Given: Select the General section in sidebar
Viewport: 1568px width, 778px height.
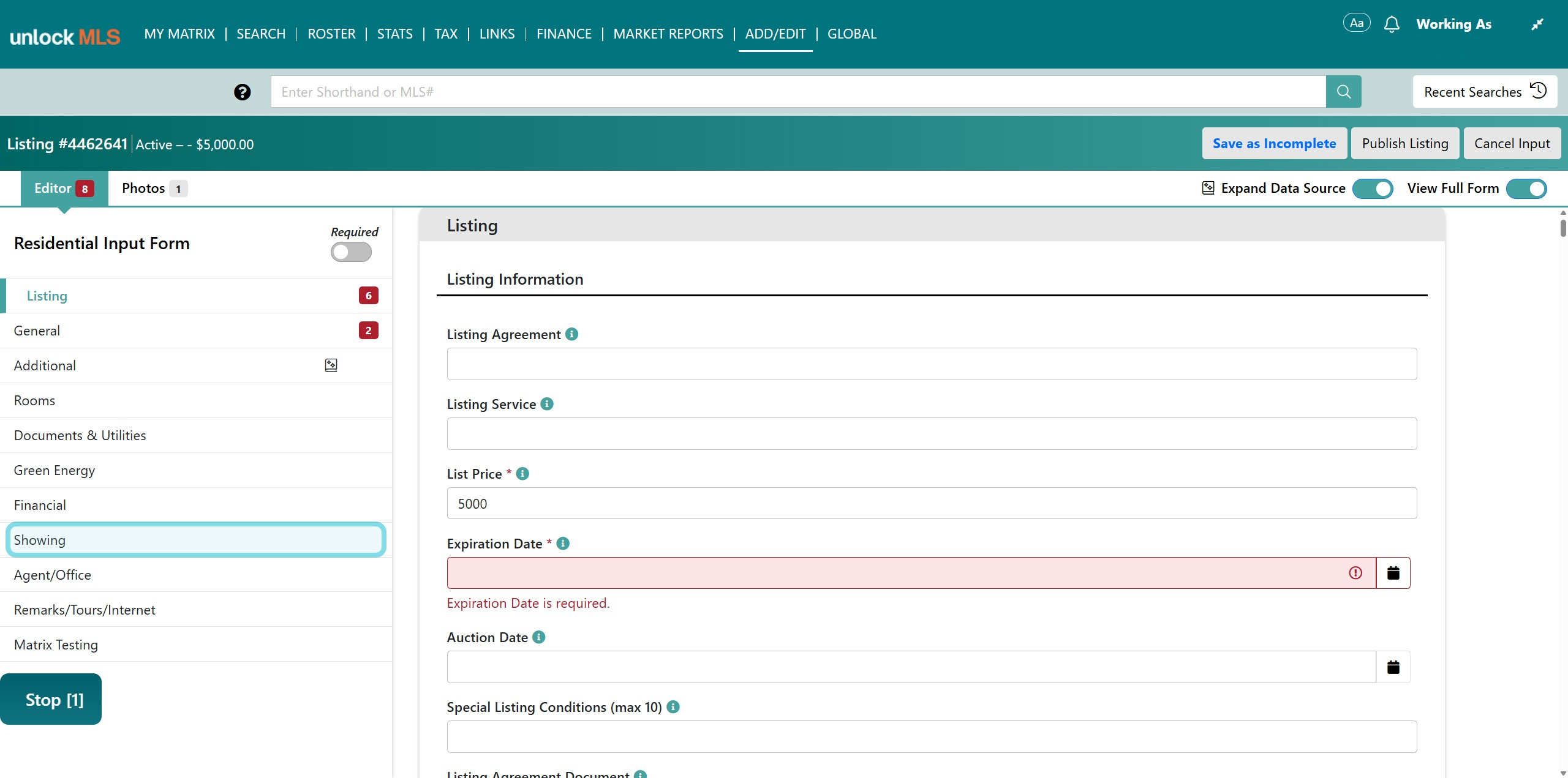Looking at the screenshot, I should 196,331.
